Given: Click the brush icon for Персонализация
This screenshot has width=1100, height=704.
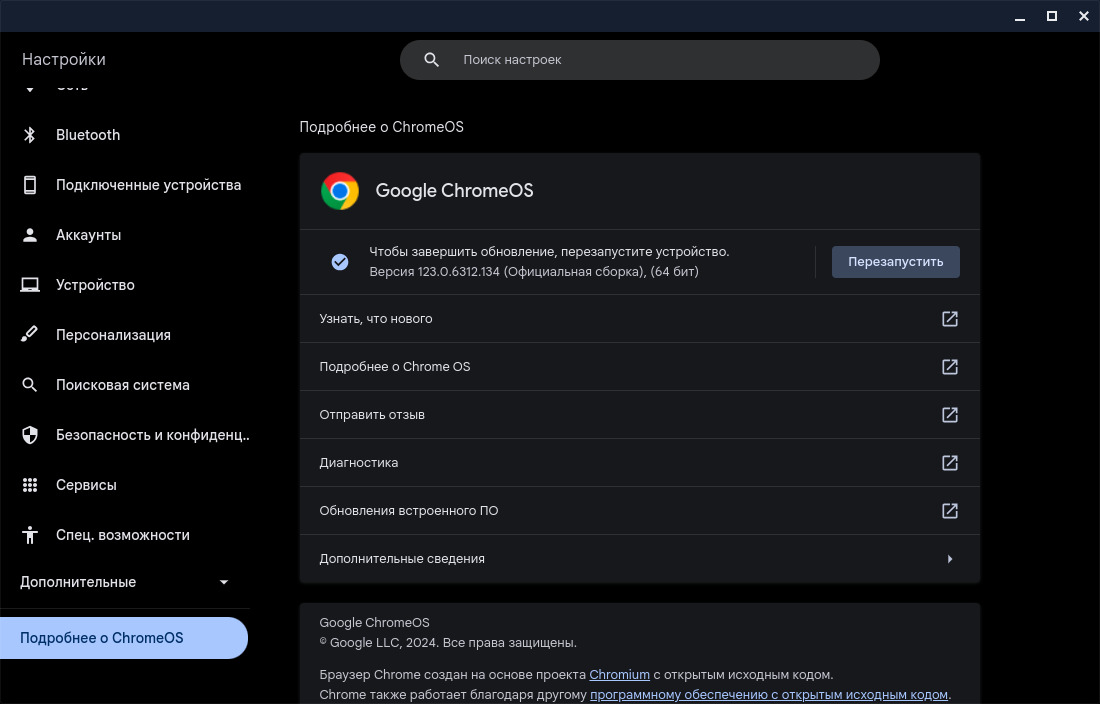Looking at the screenshot, I should pos(30,335).
